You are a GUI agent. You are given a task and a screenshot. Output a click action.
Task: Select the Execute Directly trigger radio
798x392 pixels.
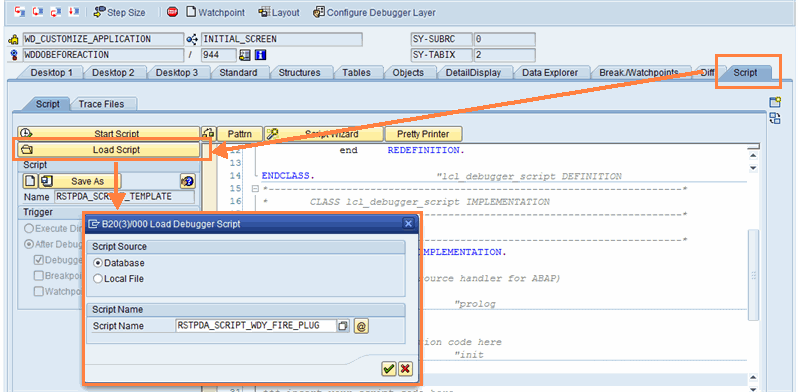pos(30,229)
